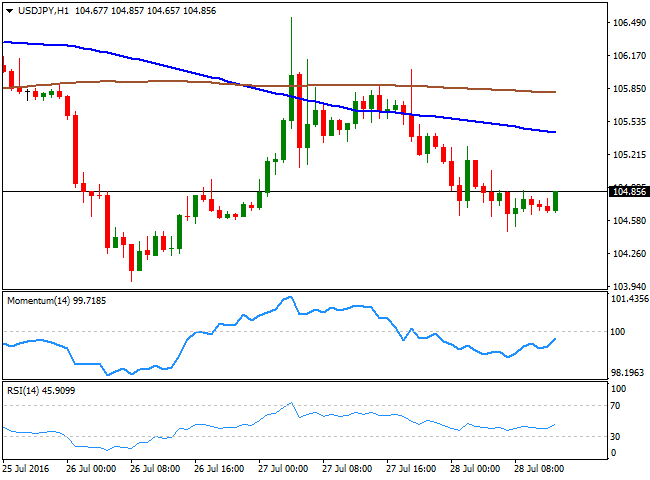Click time axis label 26 Jul 16:00
The width and height of the screenshot is (650, 480).
click(219, 469)
